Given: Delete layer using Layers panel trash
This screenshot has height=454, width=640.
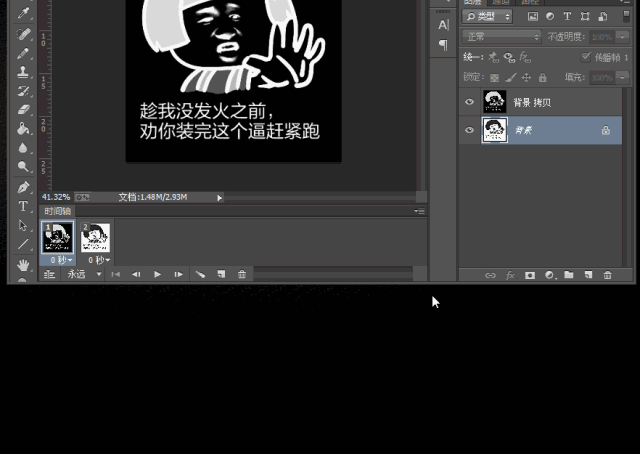Looking at the screenshot, I should [x=608, y=275].
